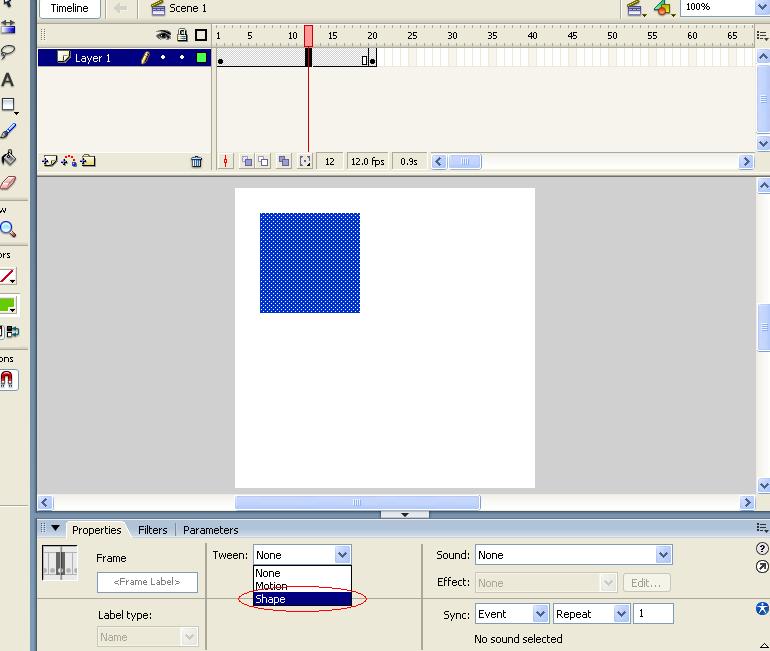The height and width of the screenshot is (651, 770).
Task: Click the Timeline toggle button
Action: (69, 8)
